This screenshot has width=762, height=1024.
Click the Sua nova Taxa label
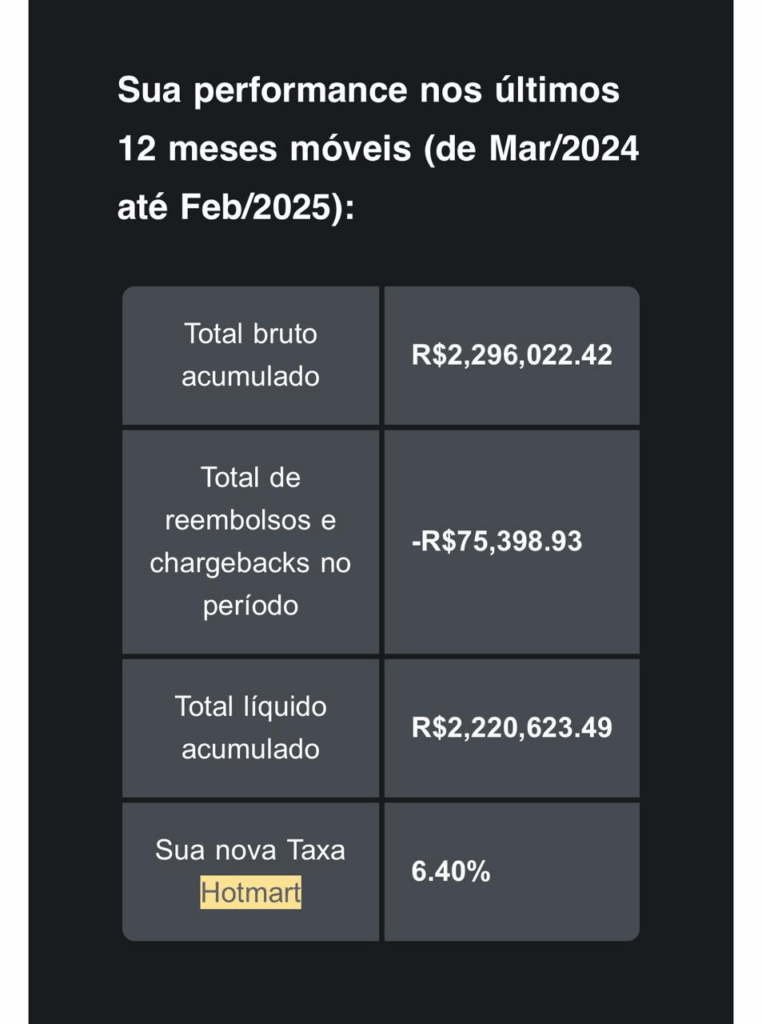coord(251,850)
